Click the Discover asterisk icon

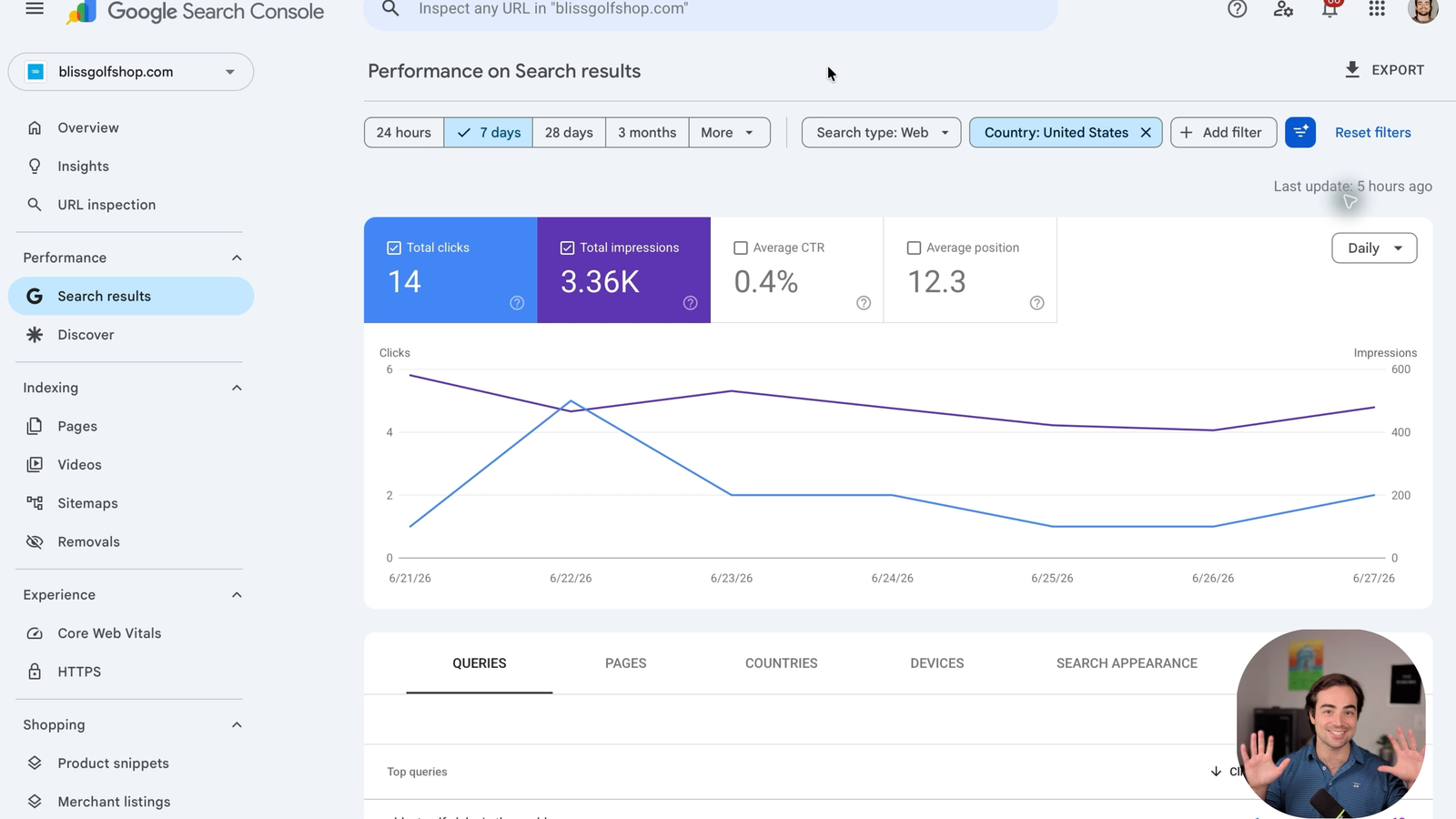pyautogui.click(x=35, y=335)
